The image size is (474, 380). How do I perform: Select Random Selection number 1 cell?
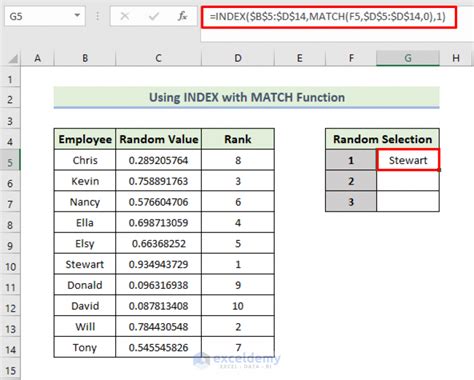coord(351,160)
